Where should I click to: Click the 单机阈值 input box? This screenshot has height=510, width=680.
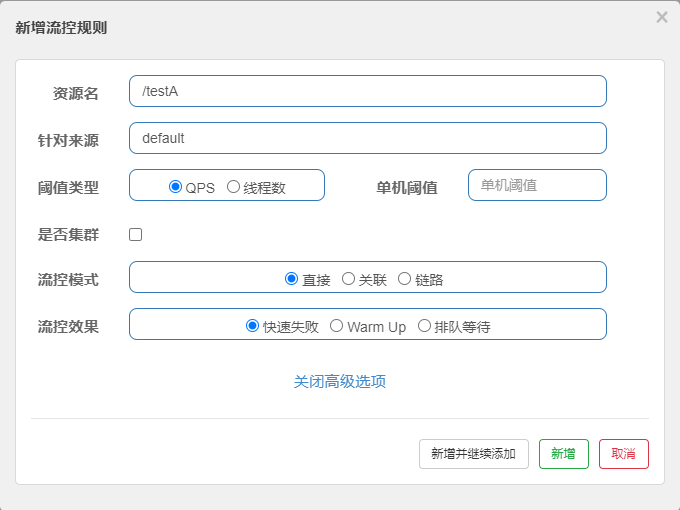click(x=537, y=185)
